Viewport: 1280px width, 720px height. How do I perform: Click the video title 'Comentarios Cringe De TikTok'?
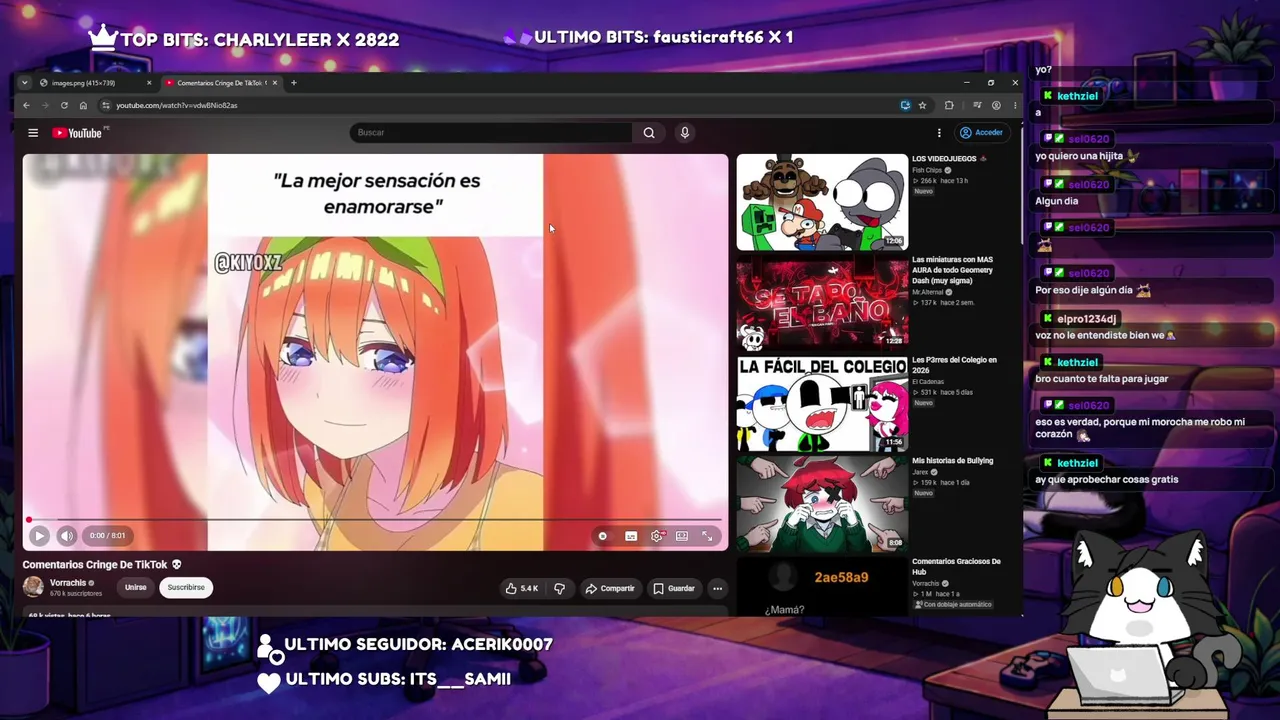[x=96, y=565]
